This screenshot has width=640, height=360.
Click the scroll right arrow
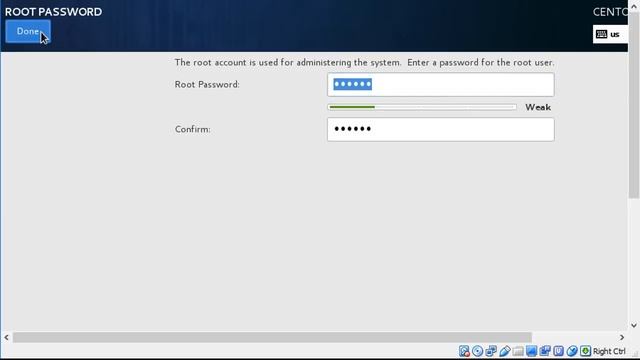click(x=622, y=338)
